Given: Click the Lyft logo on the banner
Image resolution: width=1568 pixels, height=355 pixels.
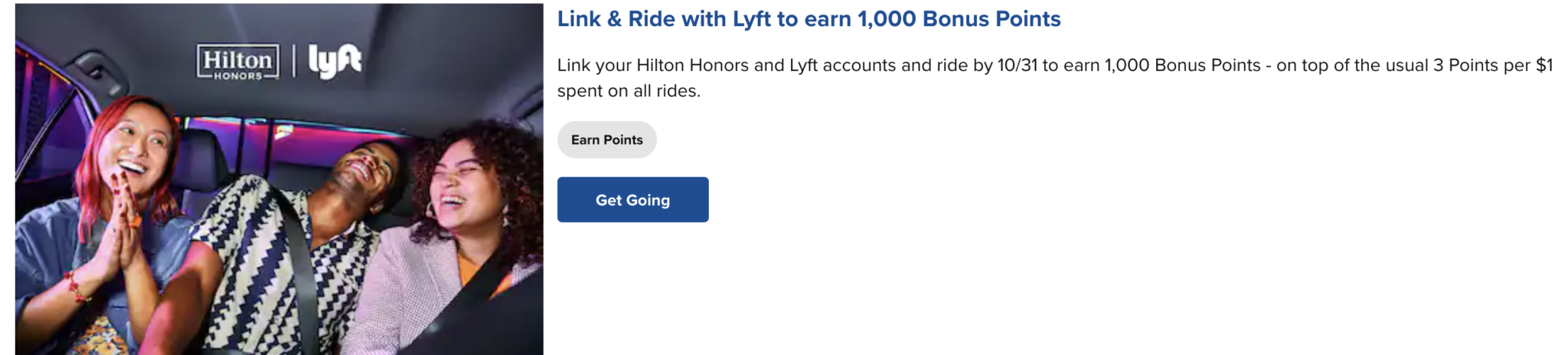Looking at the screenshot, I should coord(335,61).
